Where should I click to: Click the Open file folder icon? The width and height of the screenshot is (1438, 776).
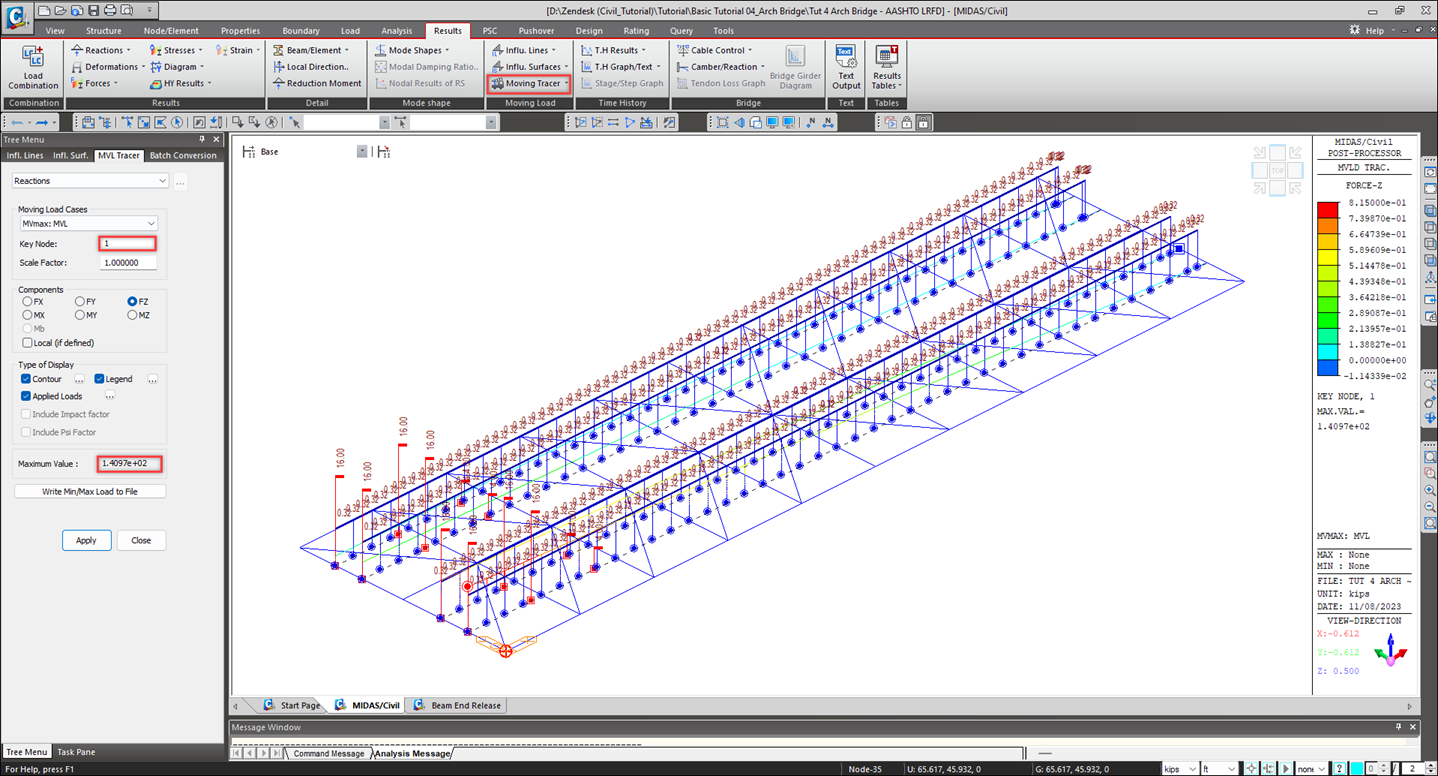62,10
